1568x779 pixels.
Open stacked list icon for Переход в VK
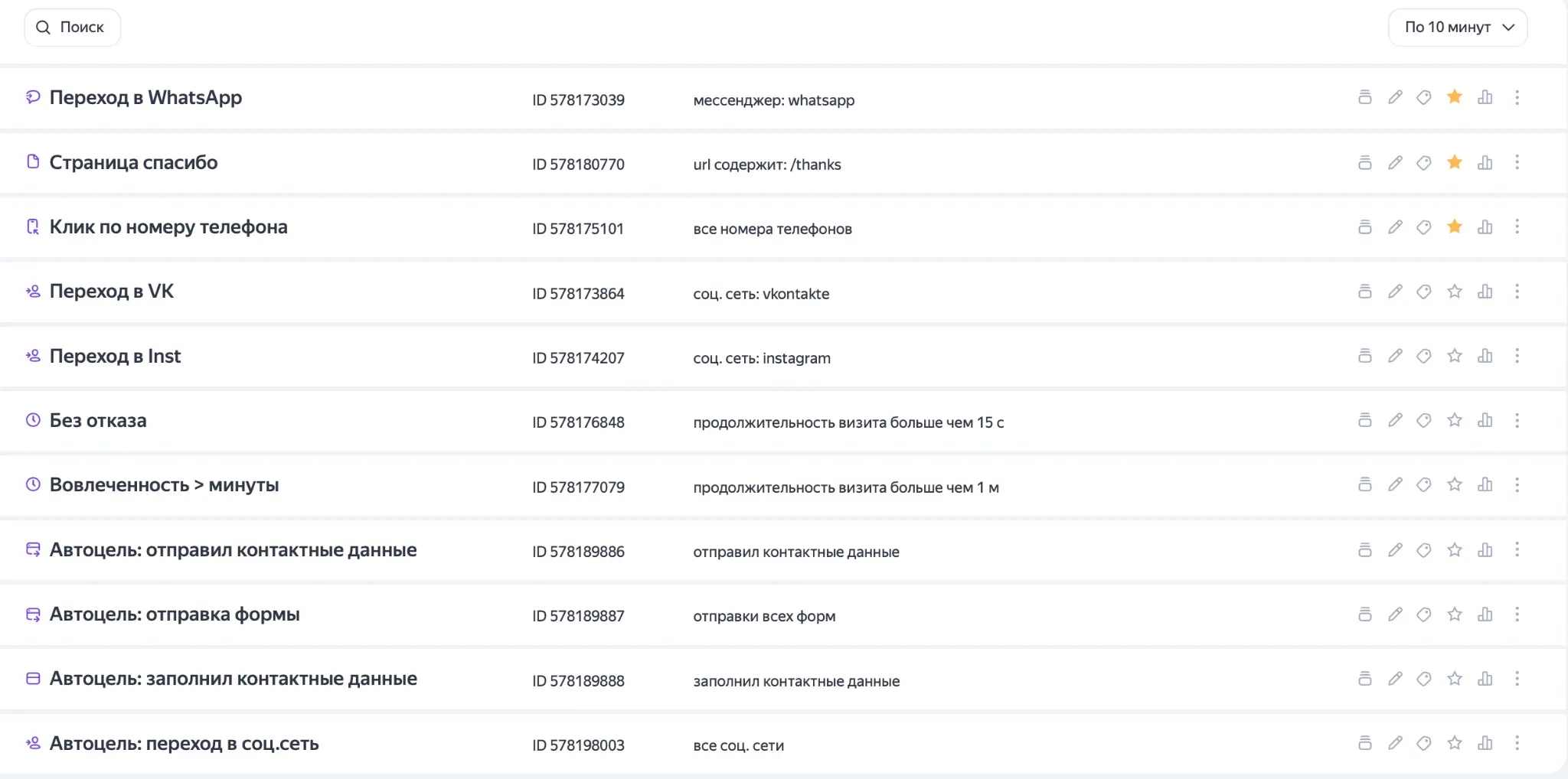(x=1364, y=292)
